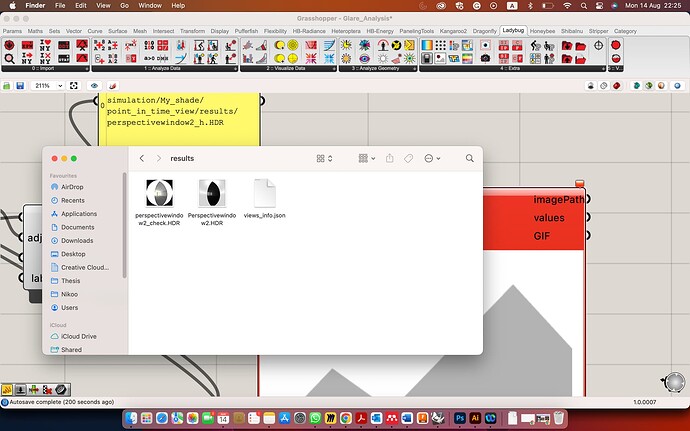690x431 pixels.
Task: Click the Finder sidebar scrollbar
Action: point(125,225)
